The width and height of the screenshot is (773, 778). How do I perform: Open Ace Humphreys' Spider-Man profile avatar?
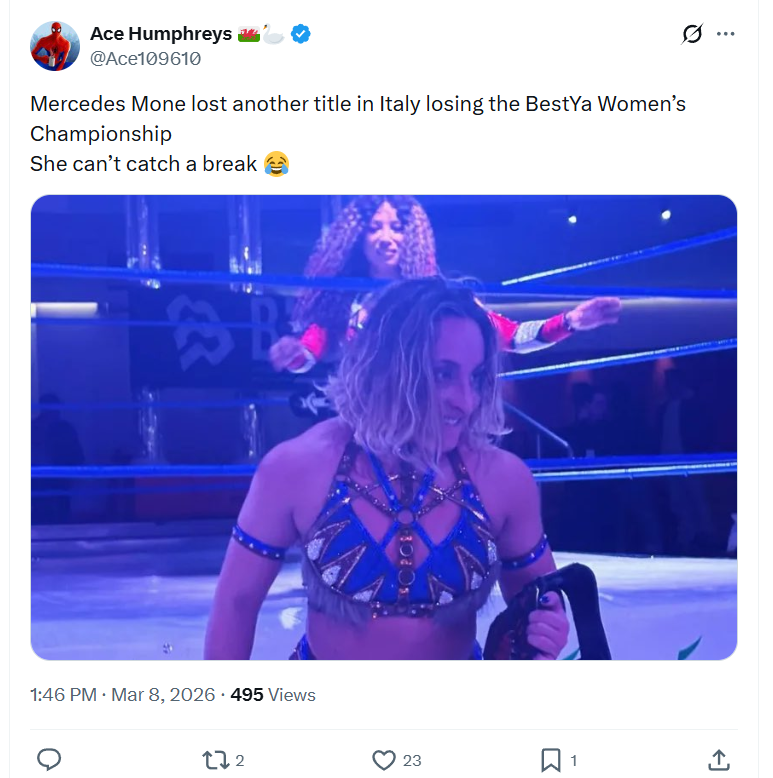(x=55, y=46)
